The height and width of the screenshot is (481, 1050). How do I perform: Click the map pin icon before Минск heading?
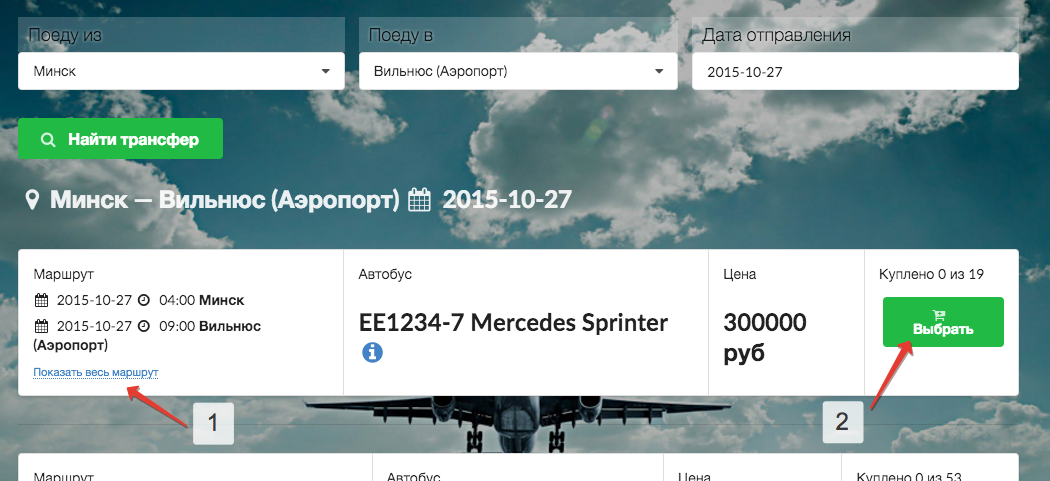click(x=32, y=200)
